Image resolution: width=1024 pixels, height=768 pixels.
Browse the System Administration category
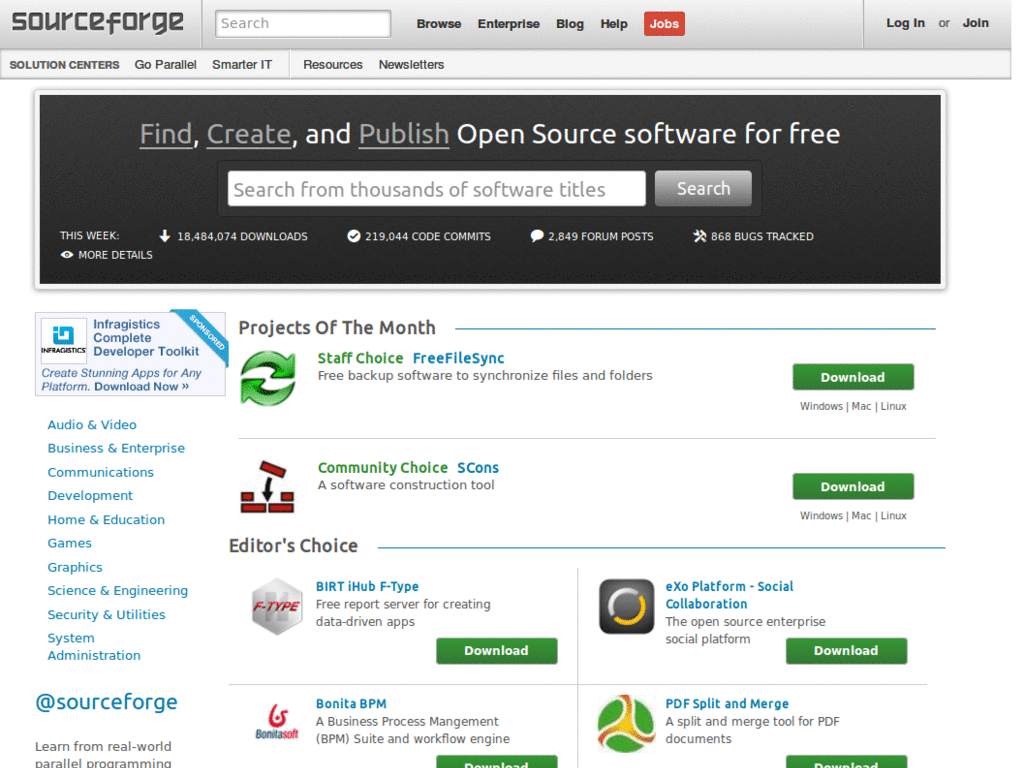[x=94, y=647]
